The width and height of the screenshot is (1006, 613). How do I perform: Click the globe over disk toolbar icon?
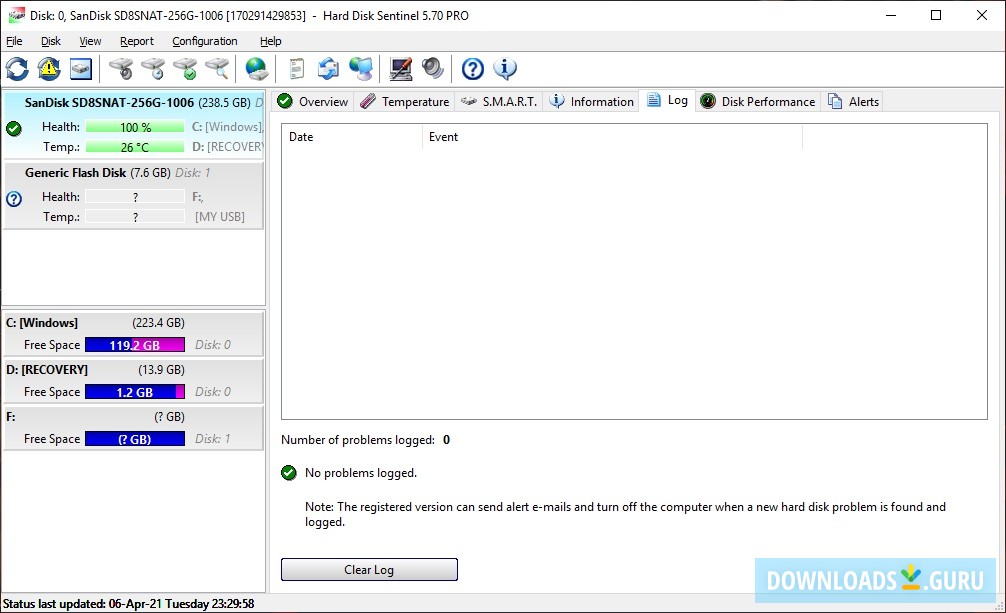257,69
